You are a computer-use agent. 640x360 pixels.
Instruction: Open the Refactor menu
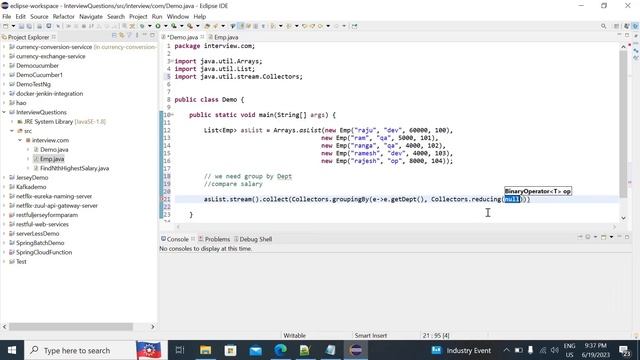pos(64,17)
